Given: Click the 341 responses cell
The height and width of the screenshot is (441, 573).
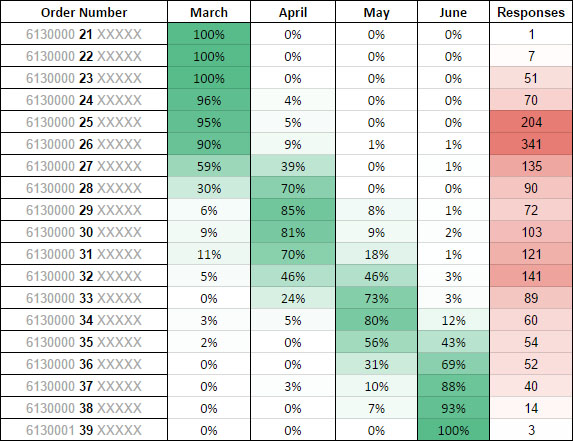Looking at the screenshot, I should click(x=531, y=144).
